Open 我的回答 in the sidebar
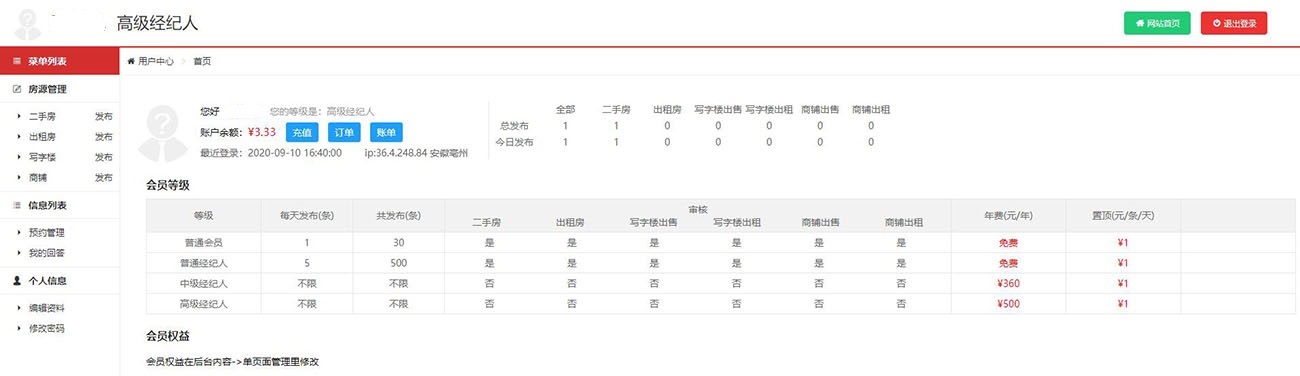This screenshot has height=376, width=1300. coord(46,253)
